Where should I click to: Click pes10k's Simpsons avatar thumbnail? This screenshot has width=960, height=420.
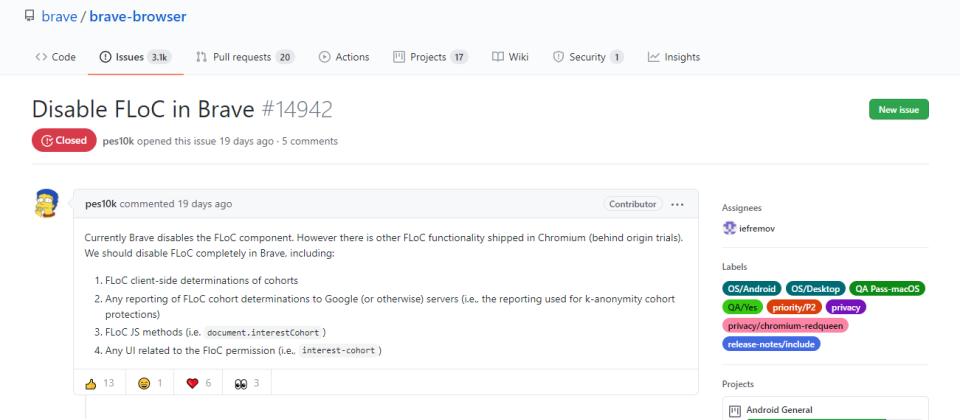coord(47,204)
